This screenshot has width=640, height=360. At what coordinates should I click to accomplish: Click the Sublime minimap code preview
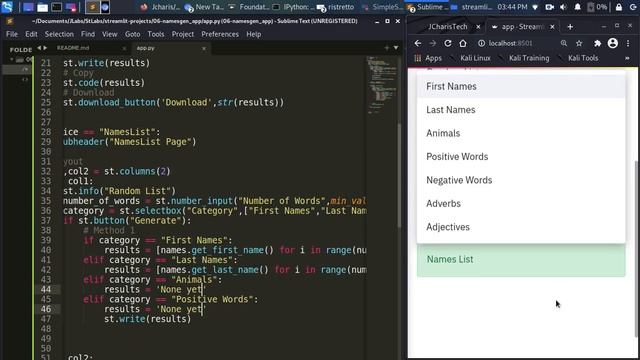pos(381,85)
